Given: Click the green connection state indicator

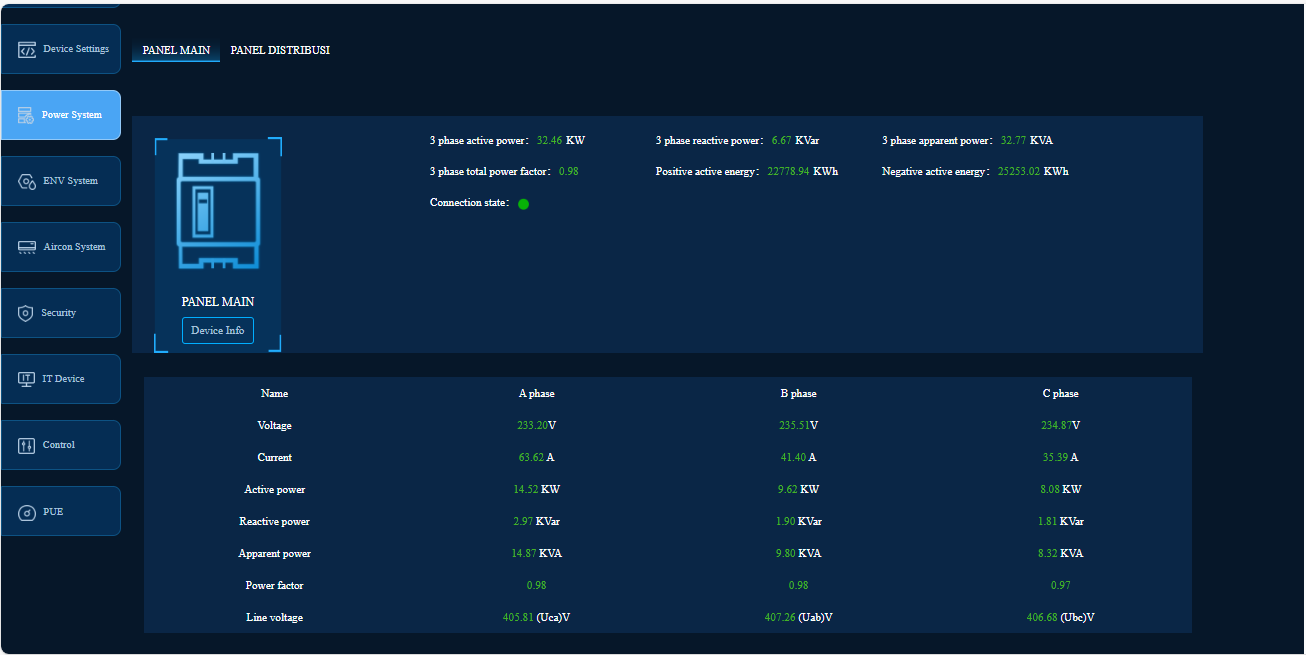Looking at the screenshot, I should [x=523, y=204].
